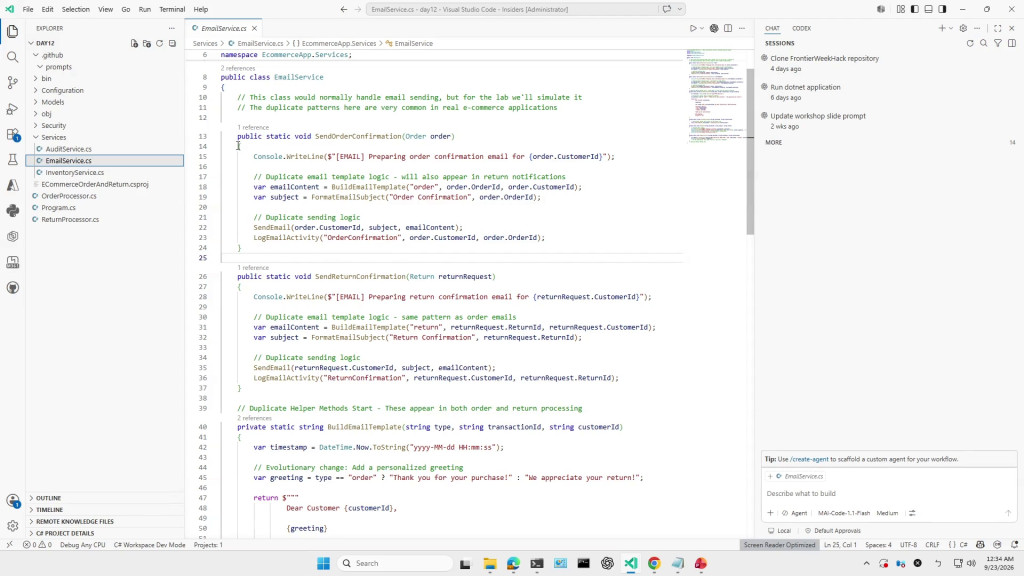Click the Windows taskbar Search box
1024x576 pixels.
[396, 563]
